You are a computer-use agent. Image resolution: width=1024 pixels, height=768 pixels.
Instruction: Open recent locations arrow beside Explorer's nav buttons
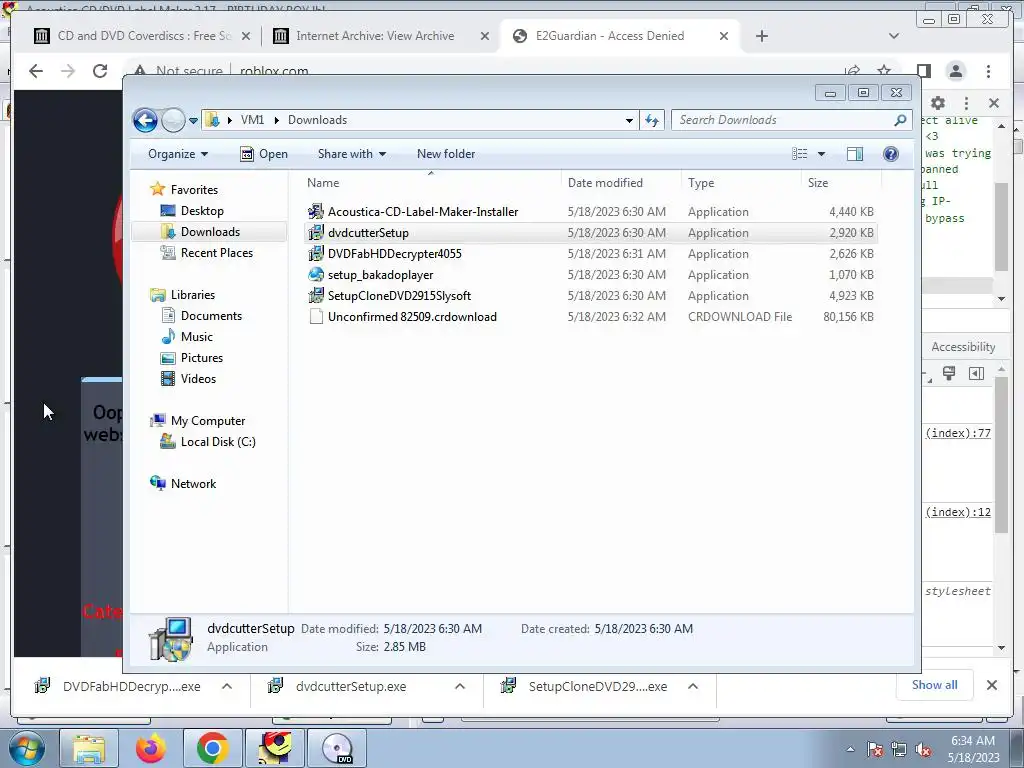pos(193,121)
